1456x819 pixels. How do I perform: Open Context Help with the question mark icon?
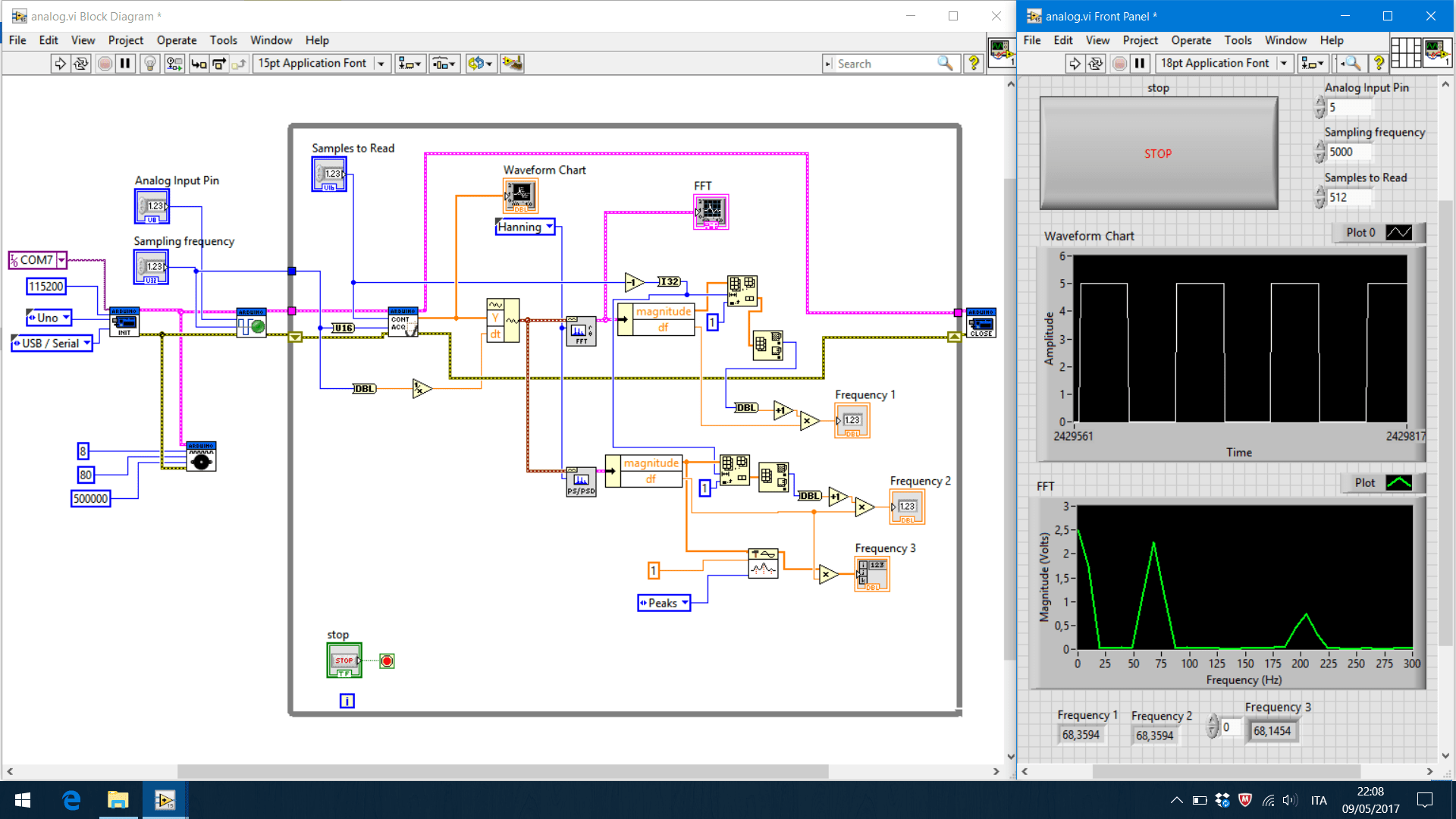(974, 64)
